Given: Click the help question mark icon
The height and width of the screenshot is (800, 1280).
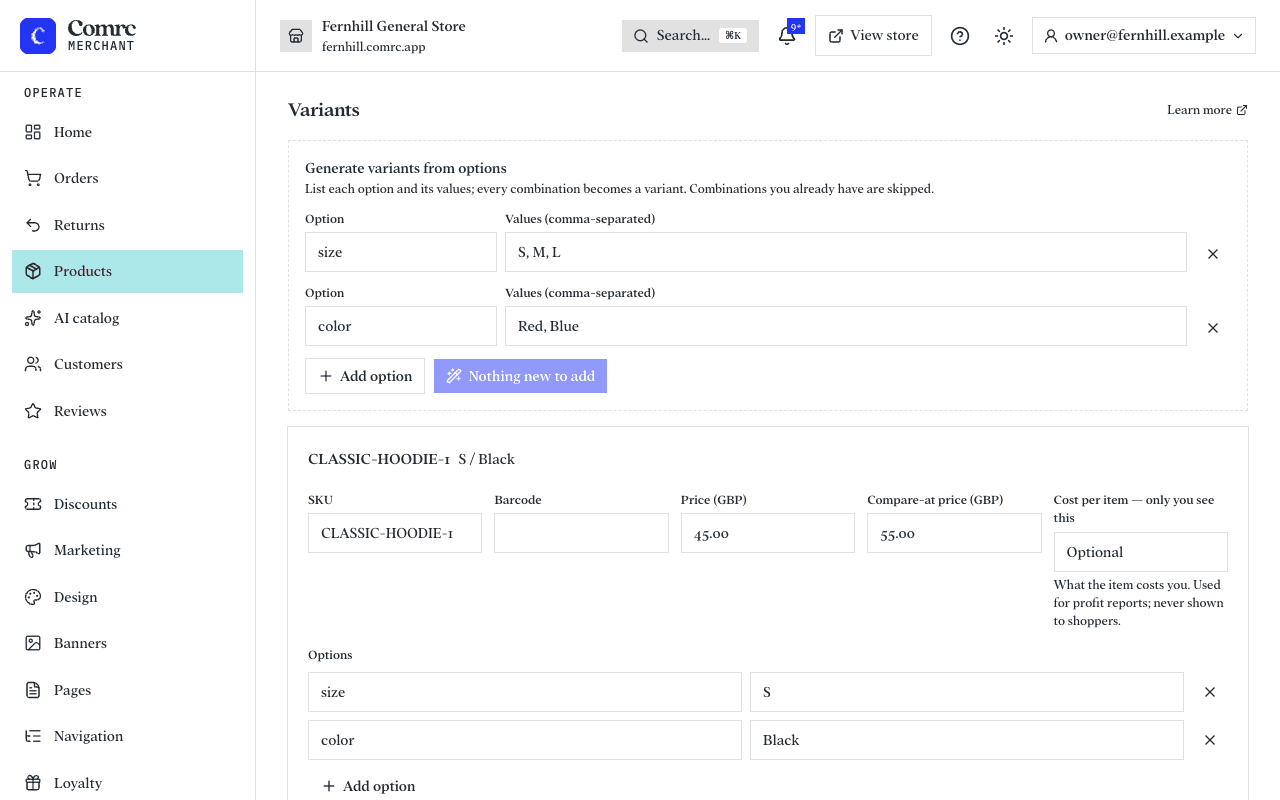Looking at the screenshot, I should click(x=960, y=36).
